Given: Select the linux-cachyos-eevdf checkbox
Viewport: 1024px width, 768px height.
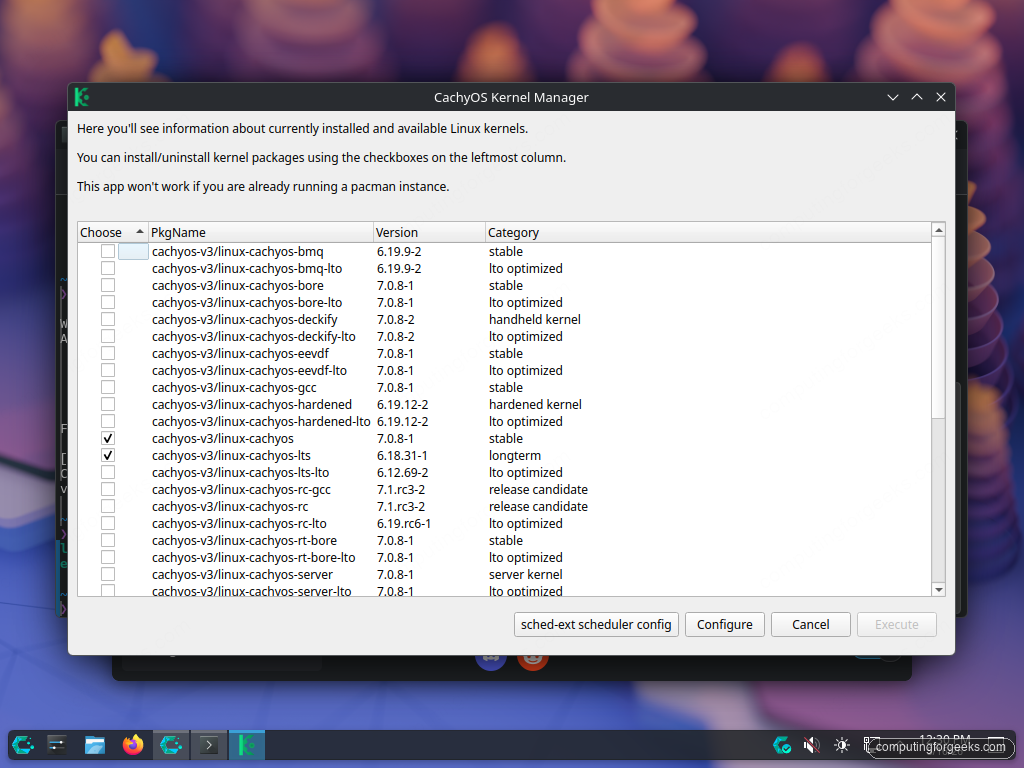Looking at the screenshot, I should click(x=108, y=353).
